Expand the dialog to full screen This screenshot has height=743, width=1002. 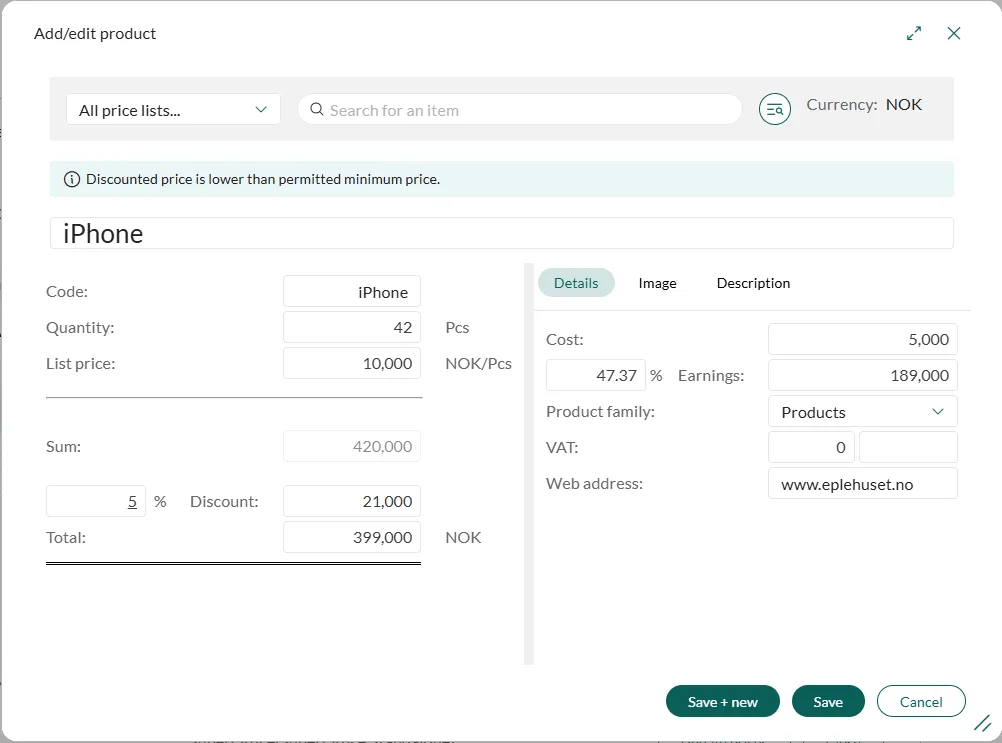(913, 33)
